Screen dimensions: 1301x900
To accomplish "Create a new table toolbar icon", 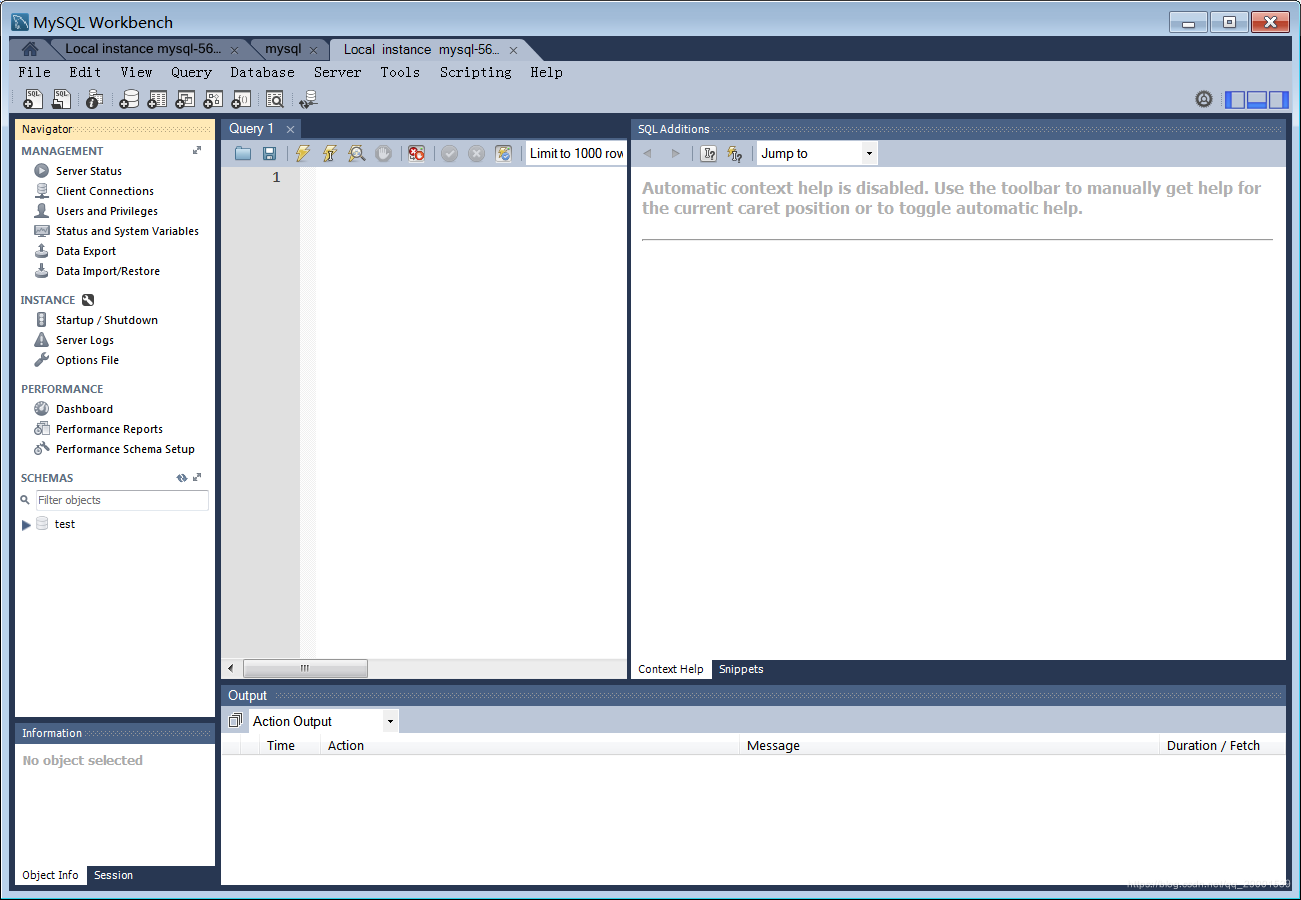I will tap(157, 99).
